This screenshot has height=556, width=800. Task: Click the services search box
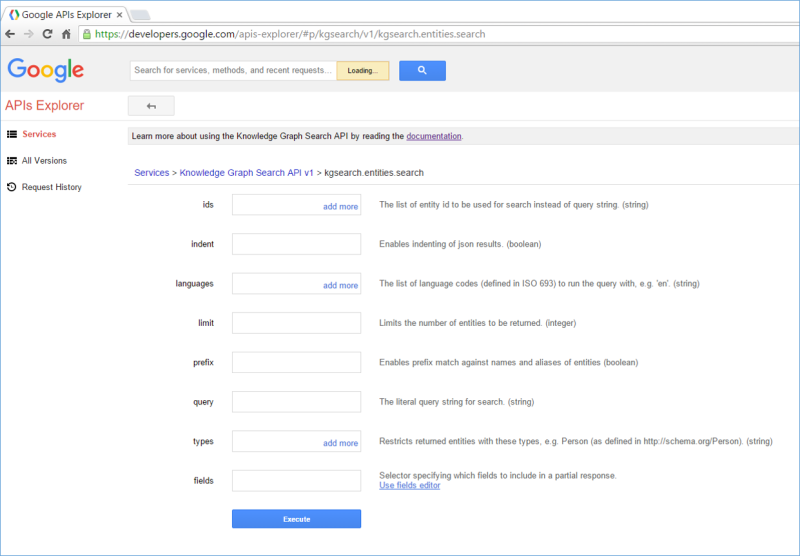[x=233, y=70]
